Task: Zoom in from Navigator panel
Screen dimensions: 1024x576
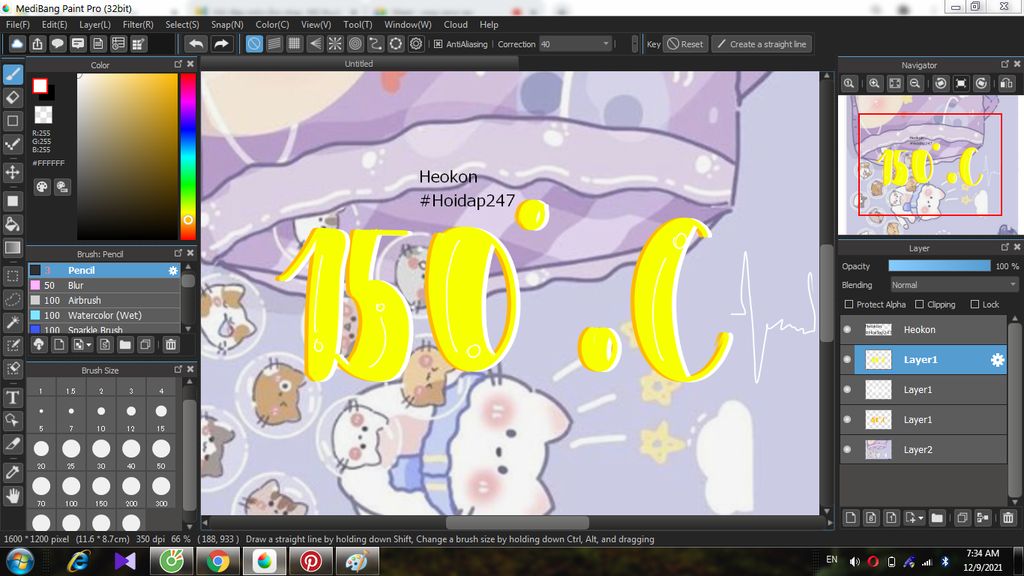Action: point(874,84)
